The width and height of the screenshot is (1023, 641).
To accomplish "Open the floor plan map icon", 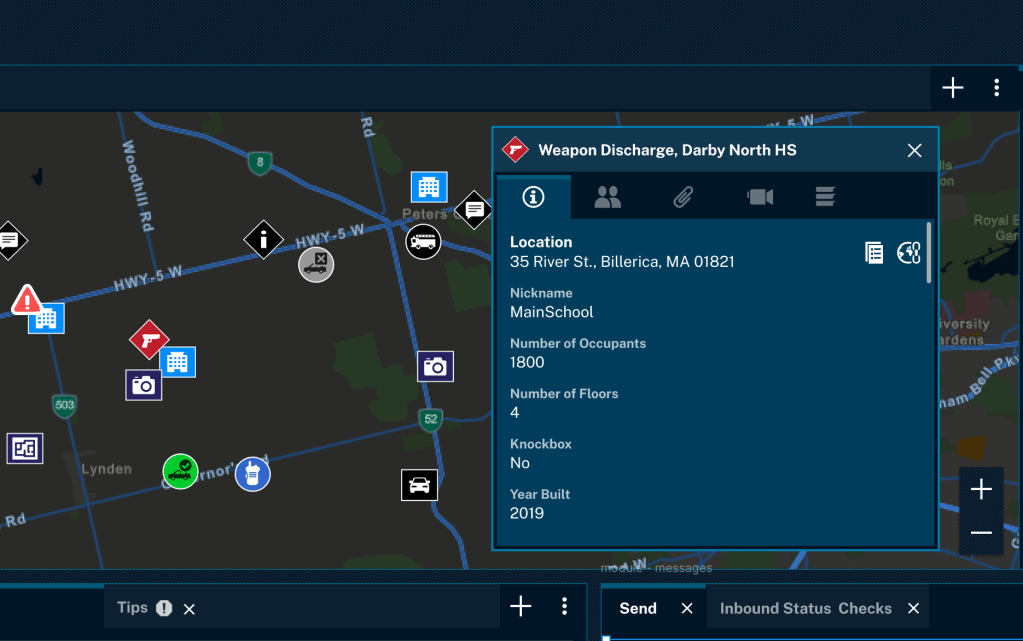I will [x=25, y=448].
